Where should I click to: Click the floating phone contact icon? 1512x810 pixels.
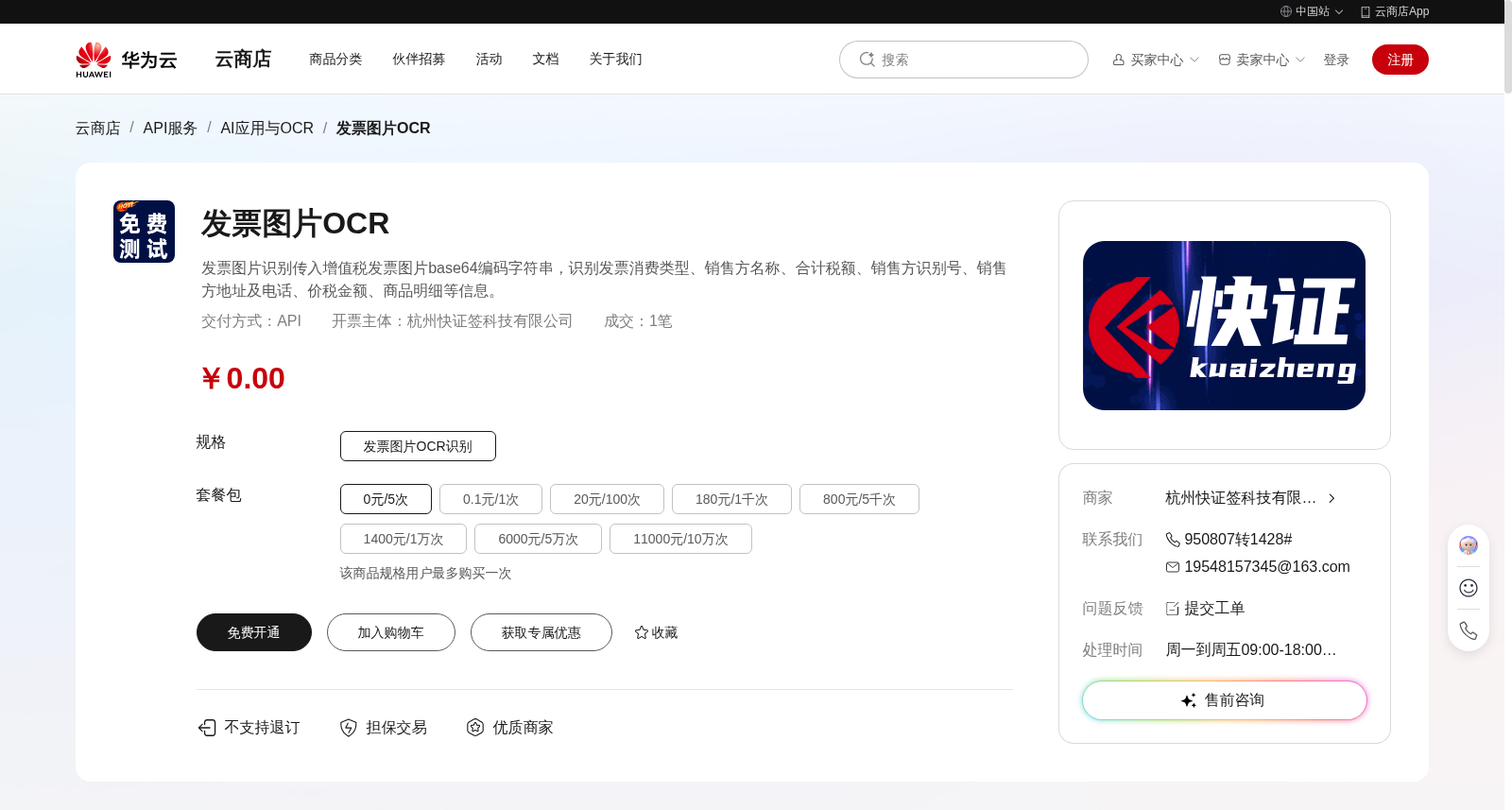point(1469,630)
